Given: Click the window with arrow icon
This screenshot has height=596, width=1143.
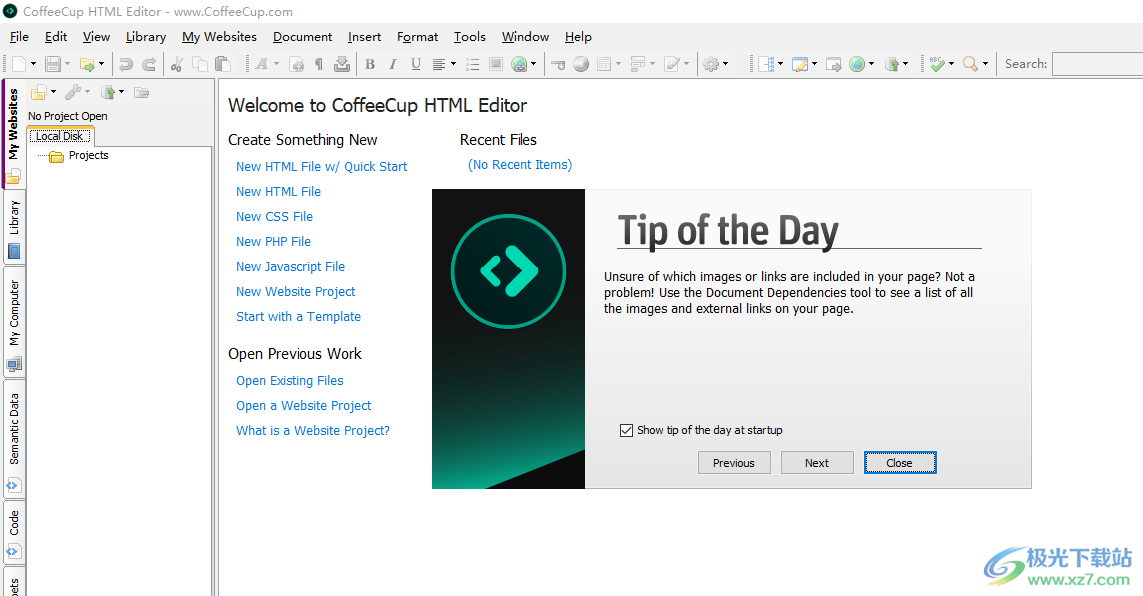Looking at the screenshot, I should point(834,64).
